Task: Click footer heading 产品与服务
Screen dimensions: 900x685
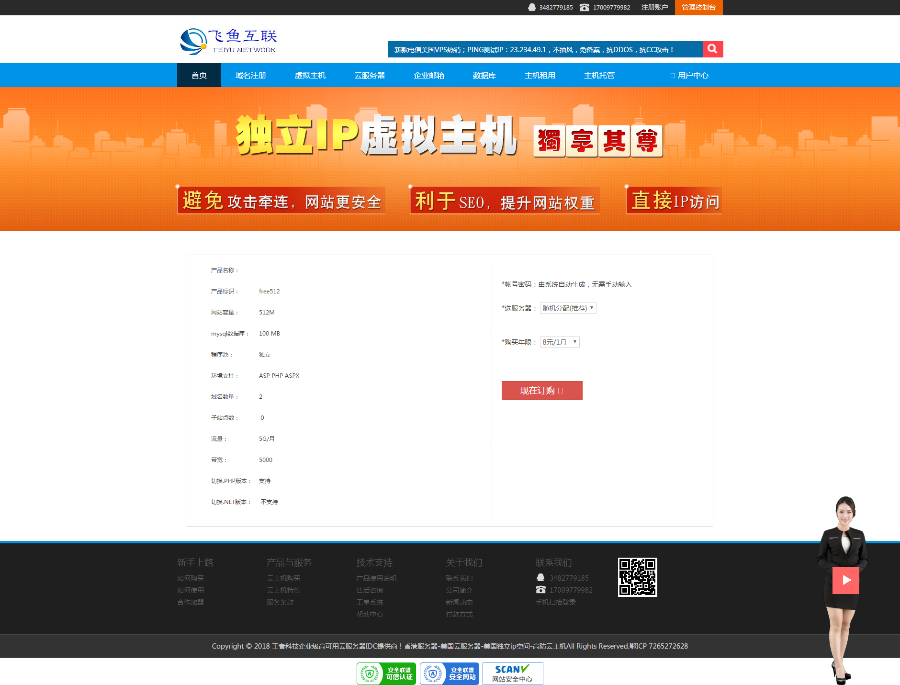Action: (x=289, y=562)
